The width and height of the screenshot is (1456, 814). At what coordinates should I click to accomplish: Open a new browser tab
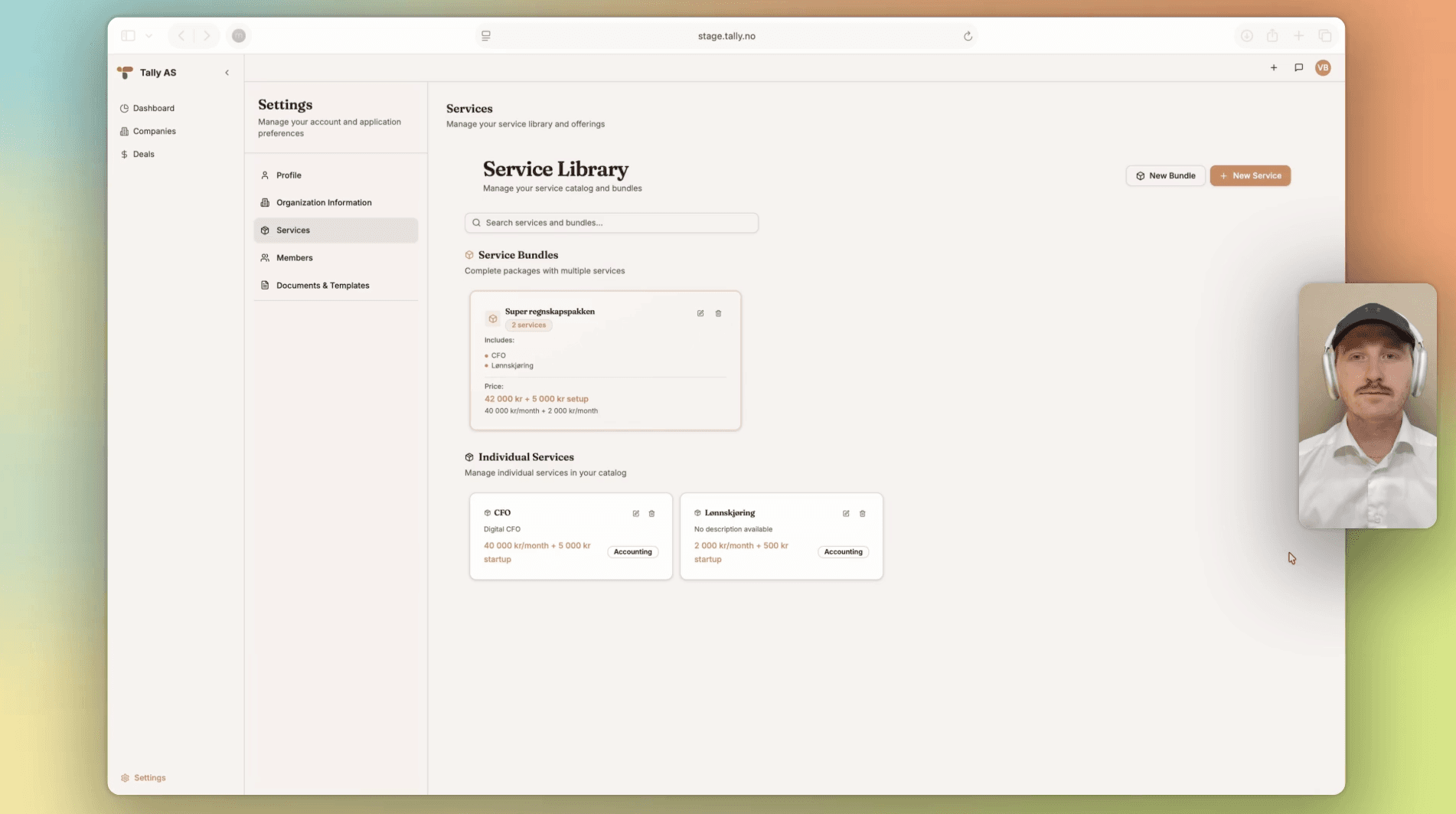point(1298,36)
